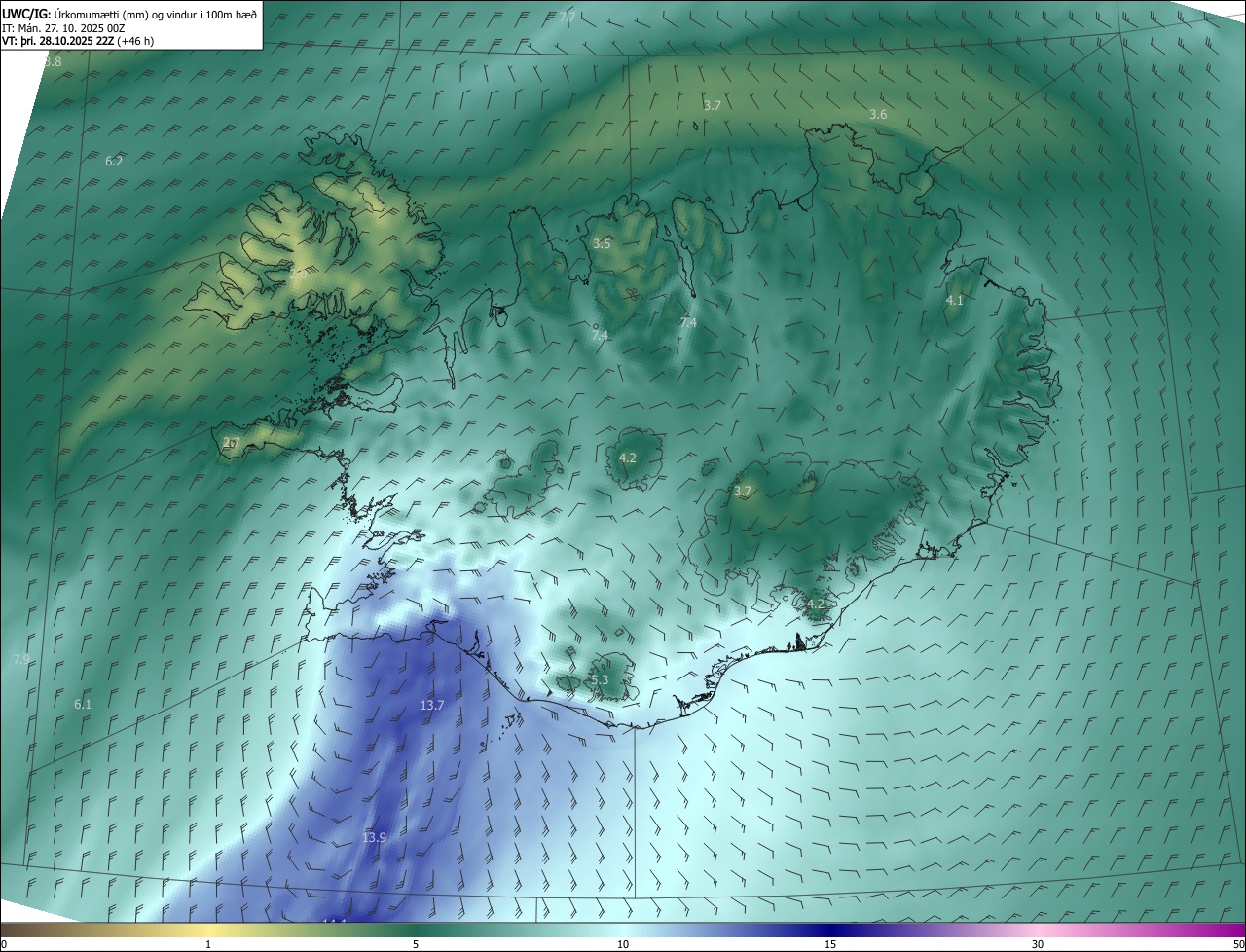Click the 4.1 value label on the map
This screenshot has height=952, width=1246.
point(954,300)
